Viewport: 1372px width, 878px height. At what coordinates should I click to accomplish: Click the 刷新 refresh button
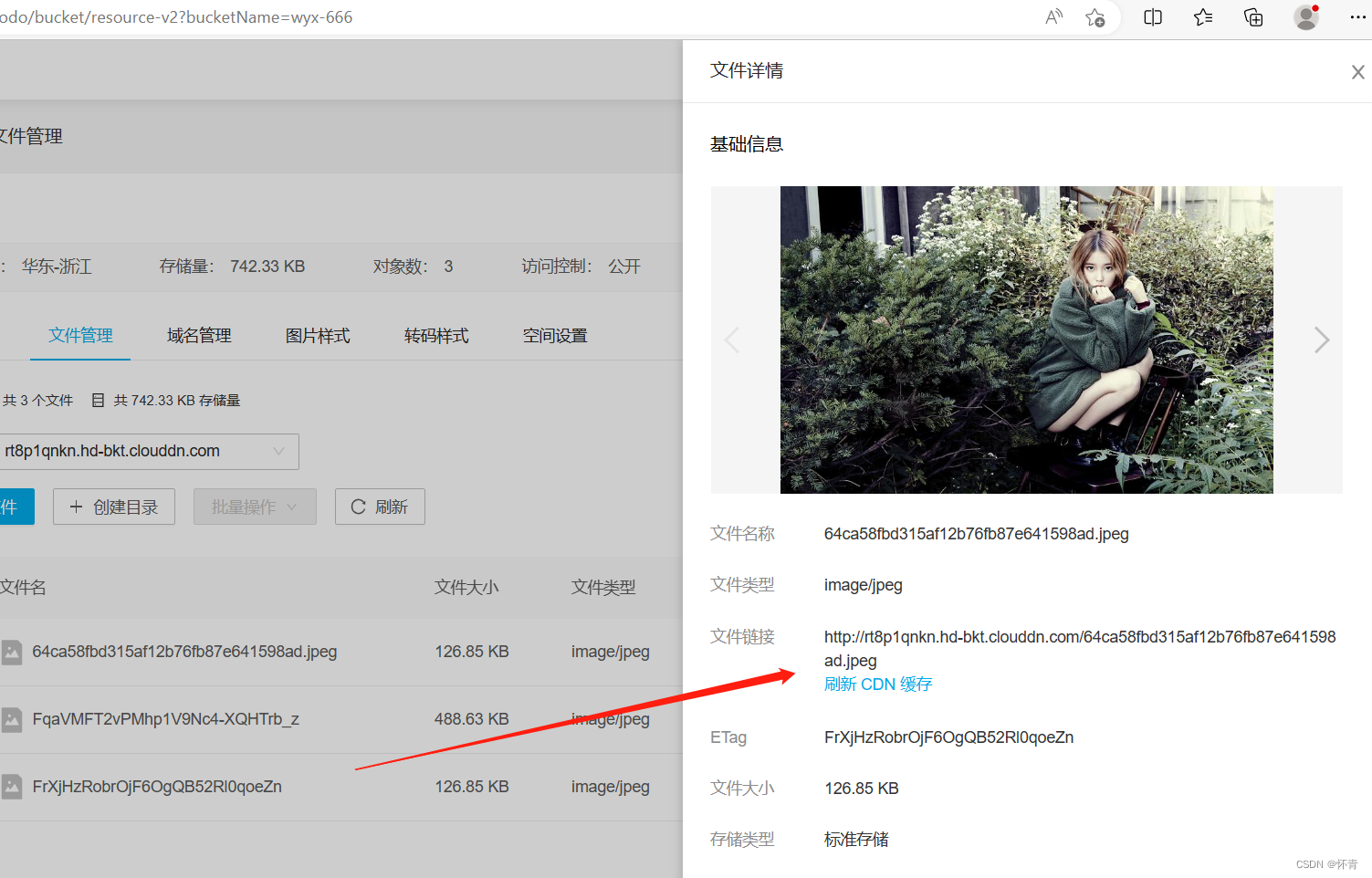[379, 507]
